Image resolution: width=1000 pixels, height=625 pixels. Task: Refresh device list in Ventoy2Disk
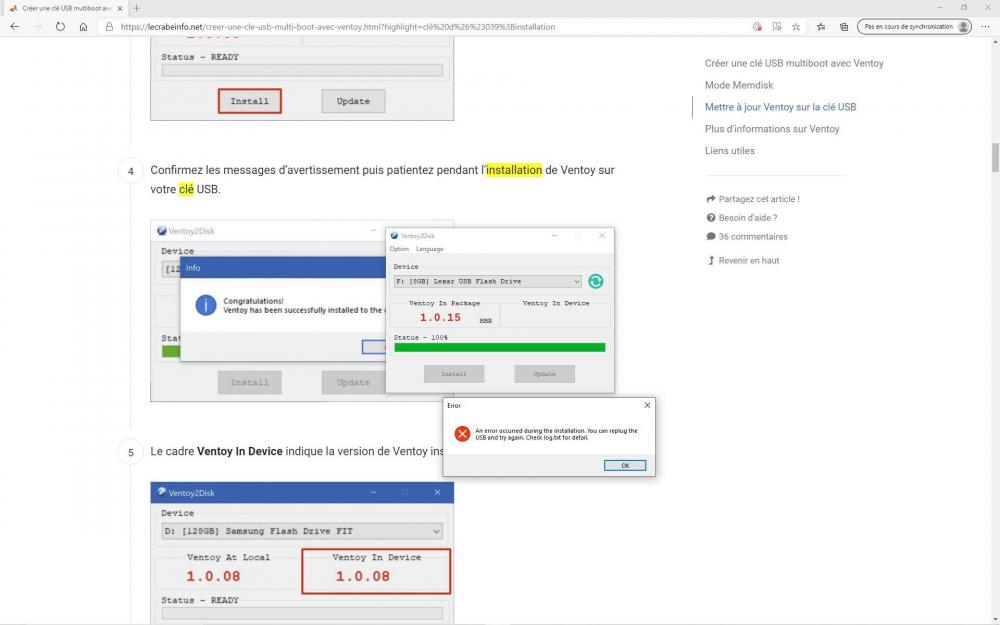click(x=595, y=281)
